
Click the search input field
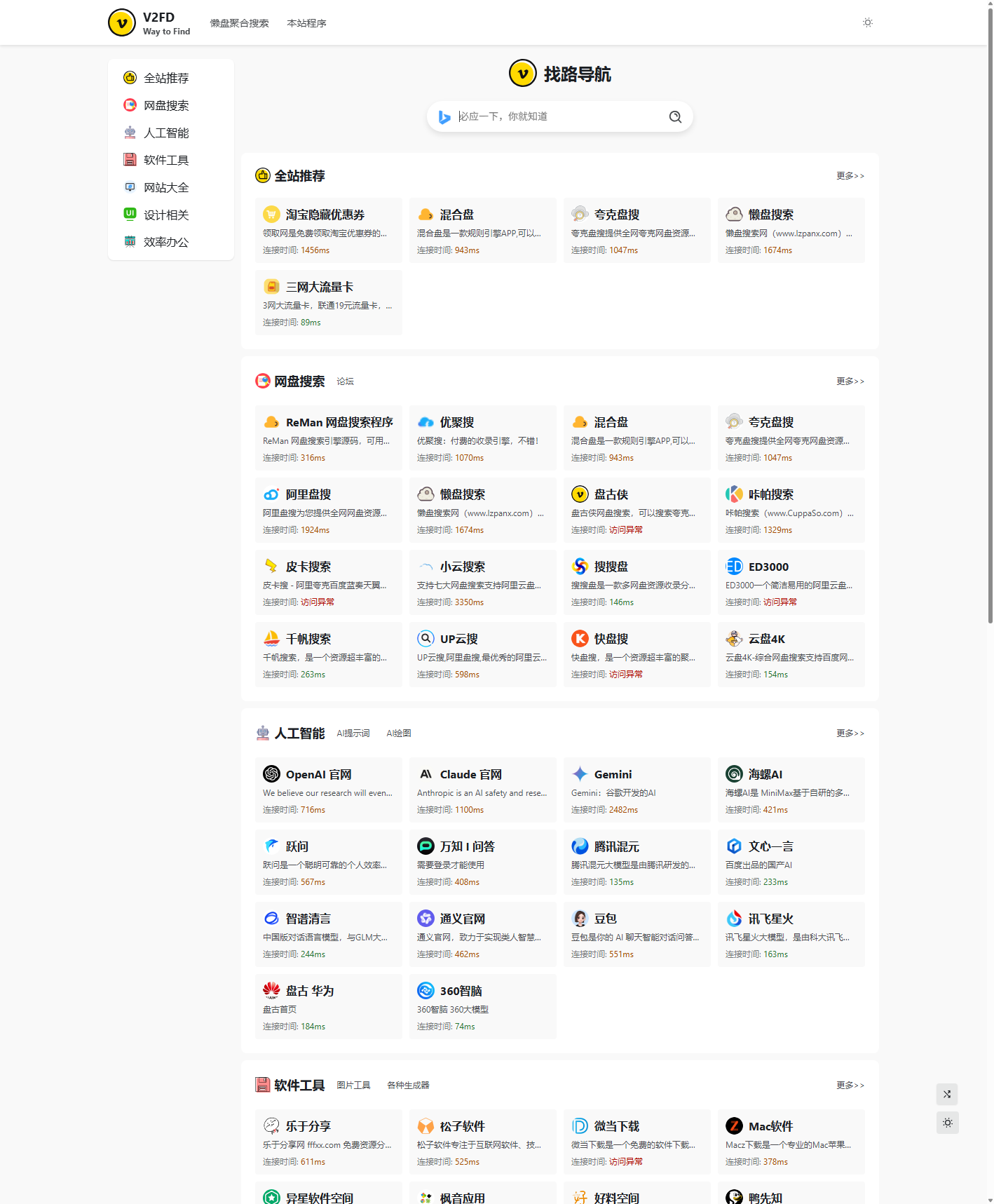click(x=557, y=117)
